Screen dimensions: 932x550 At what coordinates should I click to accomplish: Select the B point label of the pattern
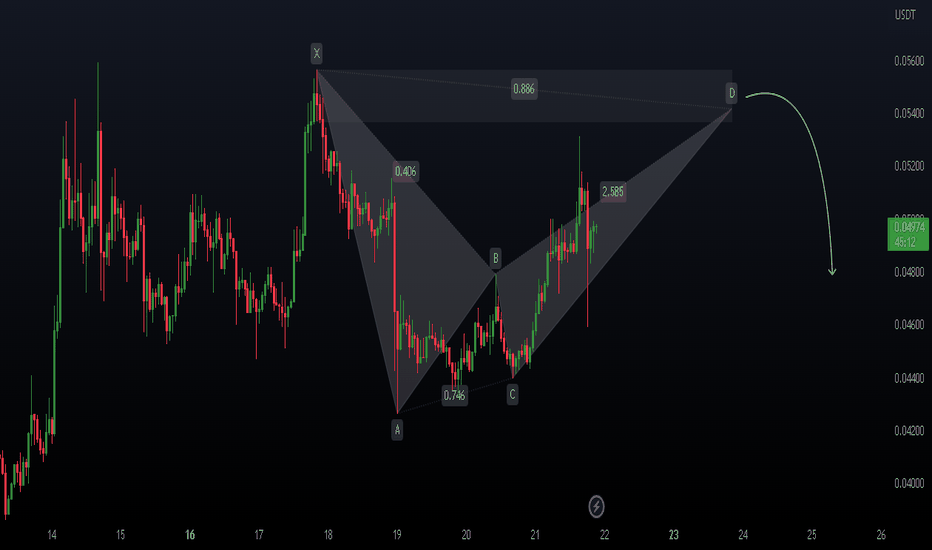point(495,259)
